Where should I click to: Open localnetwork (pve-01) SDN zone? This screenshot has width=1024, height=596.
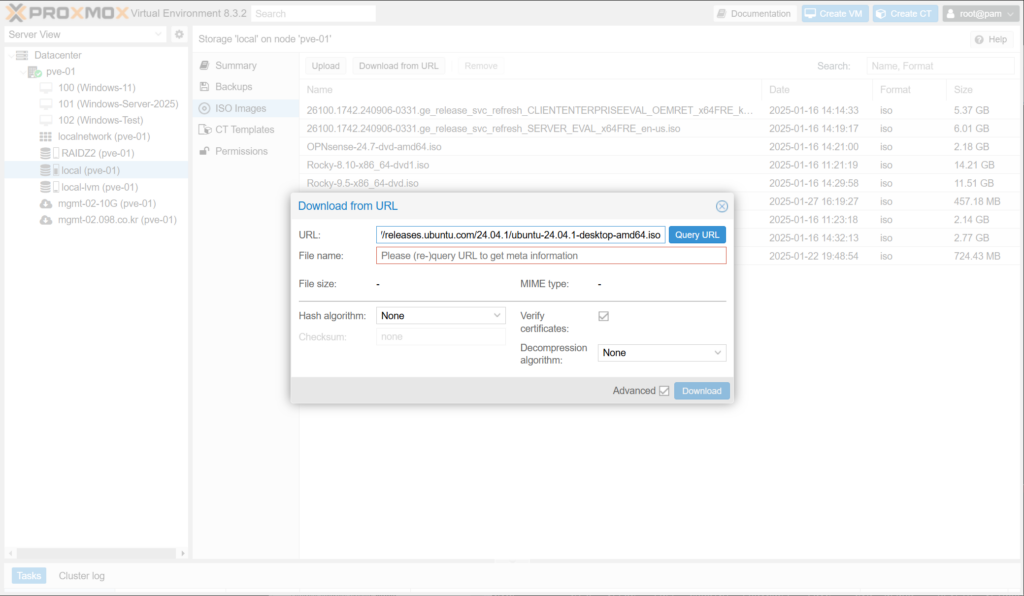click(x=104, y=137)
